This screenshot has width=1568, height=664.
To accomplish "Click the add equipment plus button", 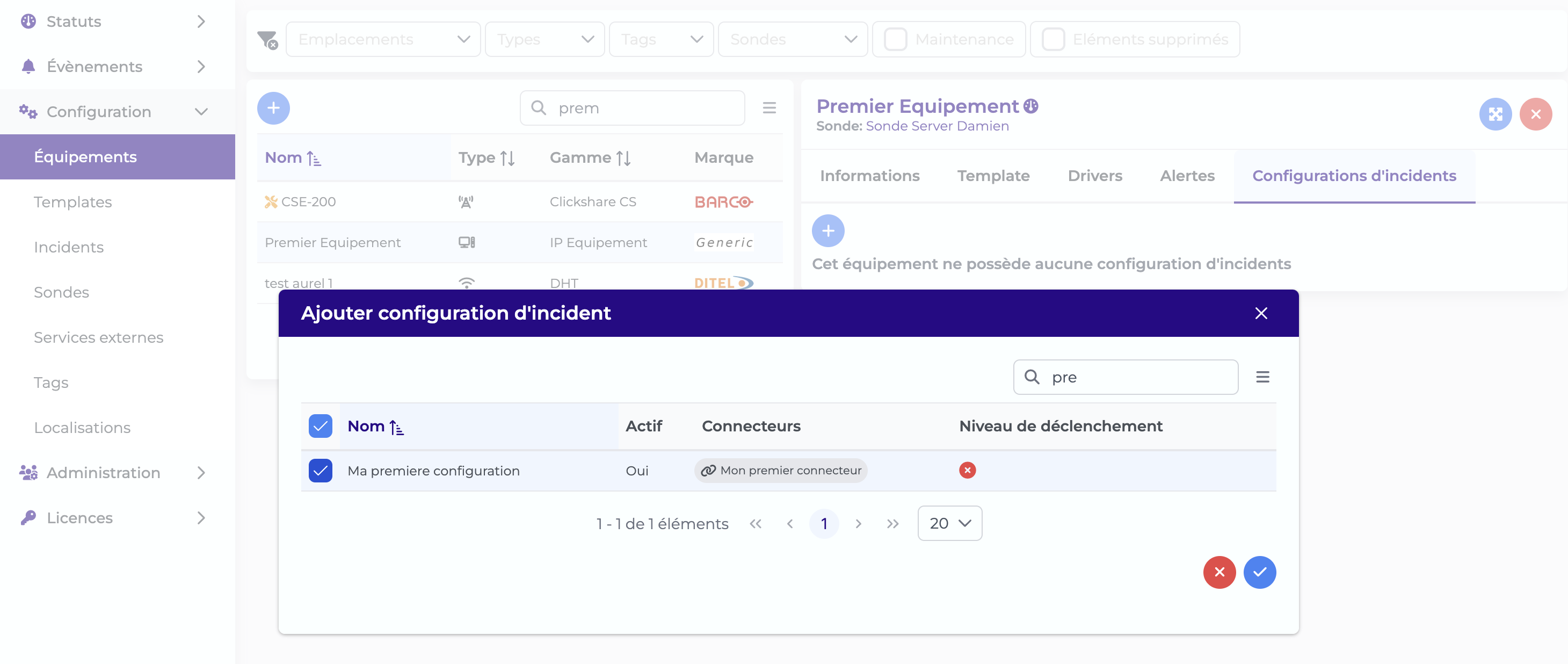I will pyautogui.click(x=273, y=108).
